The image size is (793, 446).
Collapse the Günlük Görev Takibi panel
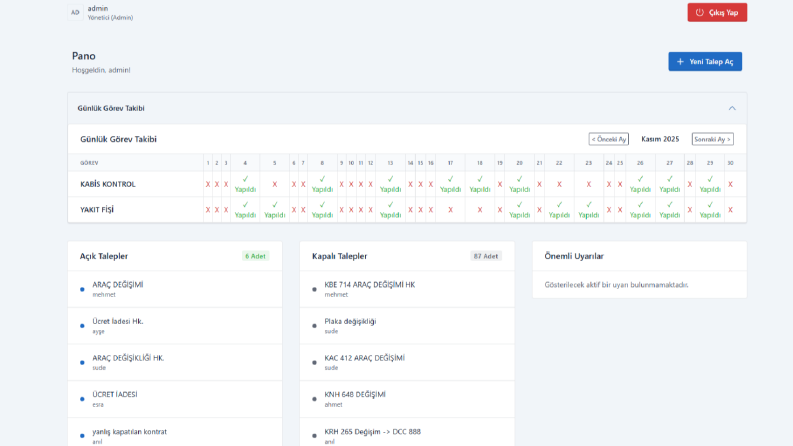pyautogui.click(x=732, y=108)
